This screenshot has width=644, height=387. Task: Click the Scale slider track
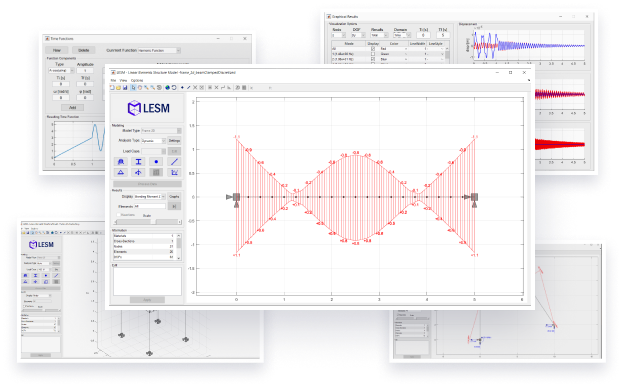[147, 222]
